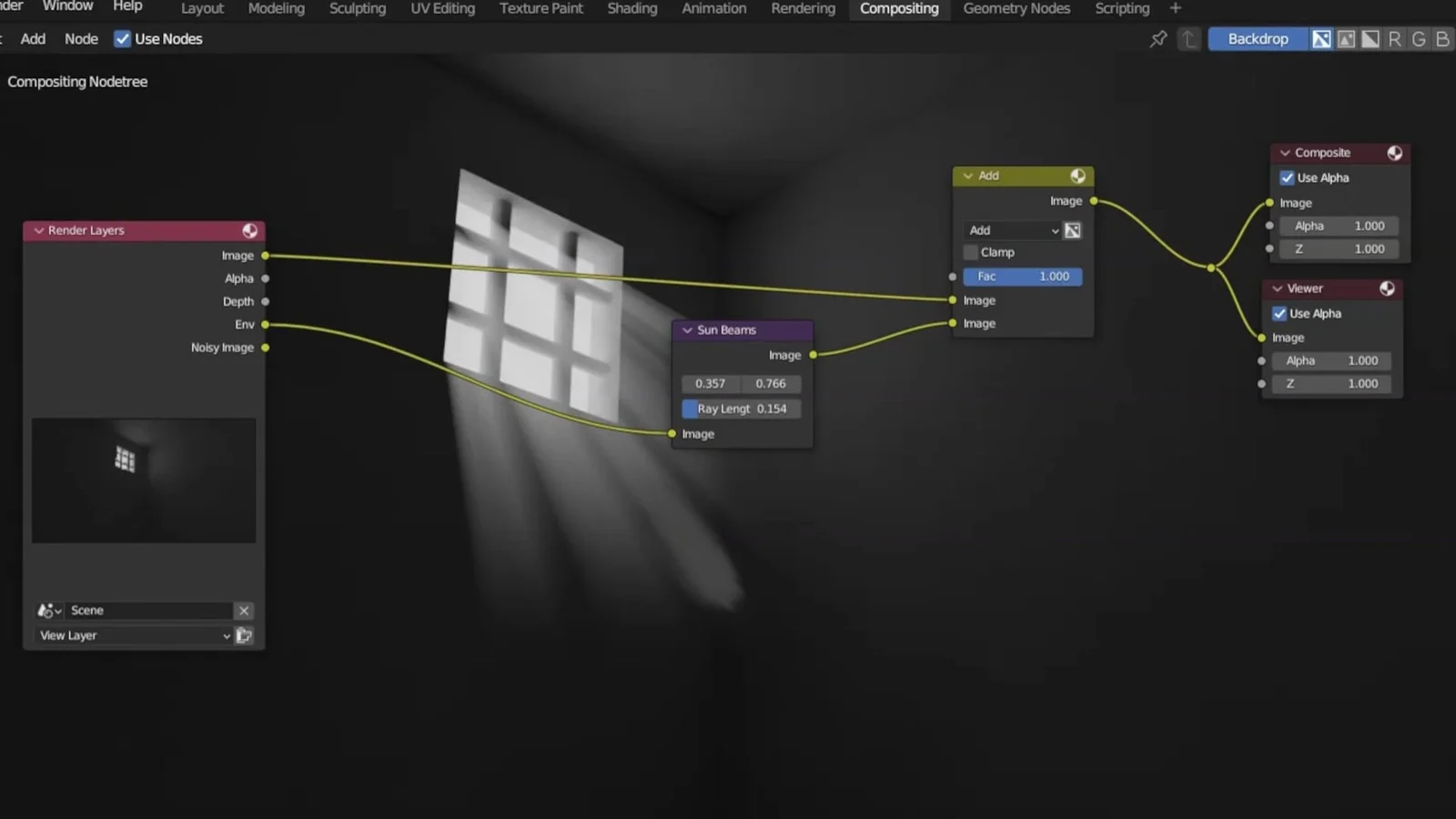Open the Add blend mode dropdown

(x=1012, y=231)
